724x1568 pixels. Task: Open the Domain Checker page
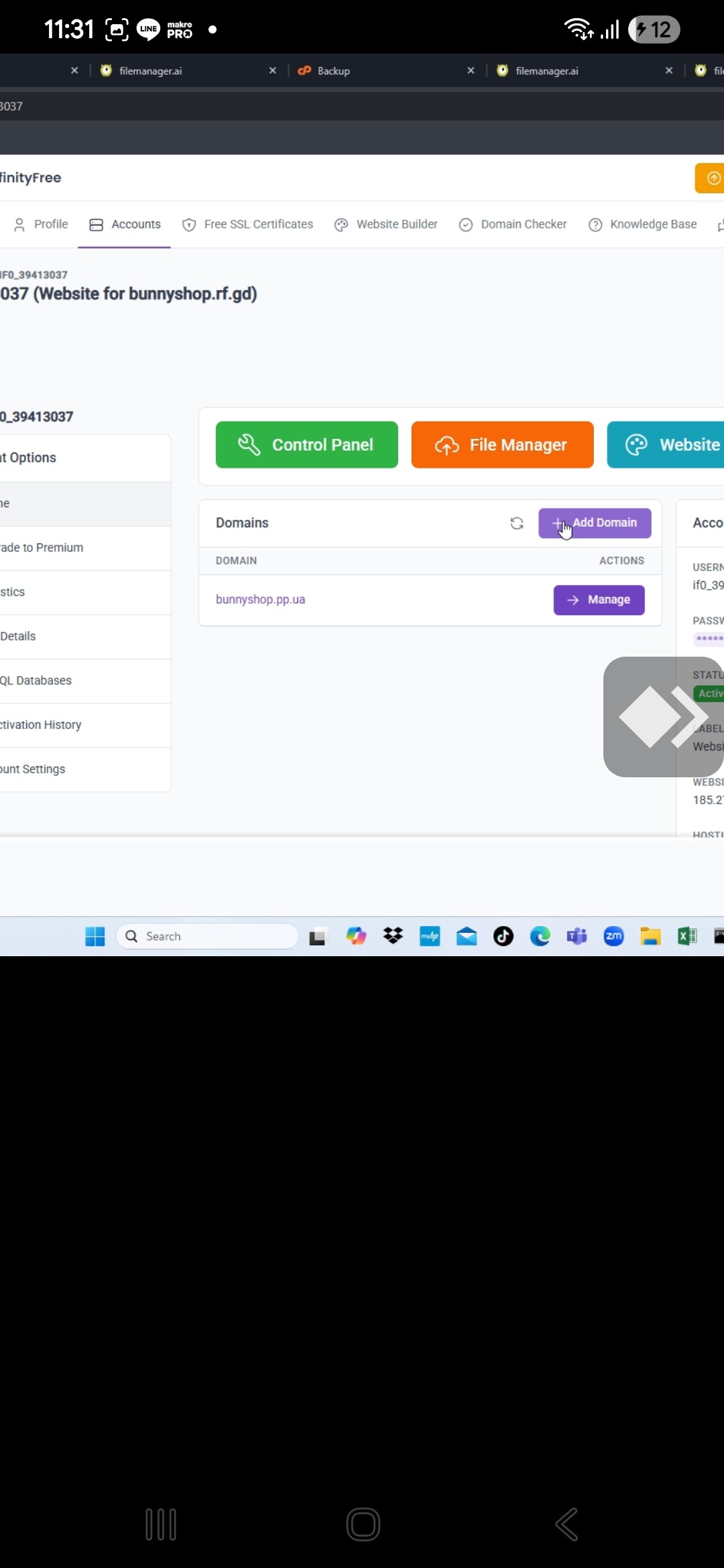513,224
